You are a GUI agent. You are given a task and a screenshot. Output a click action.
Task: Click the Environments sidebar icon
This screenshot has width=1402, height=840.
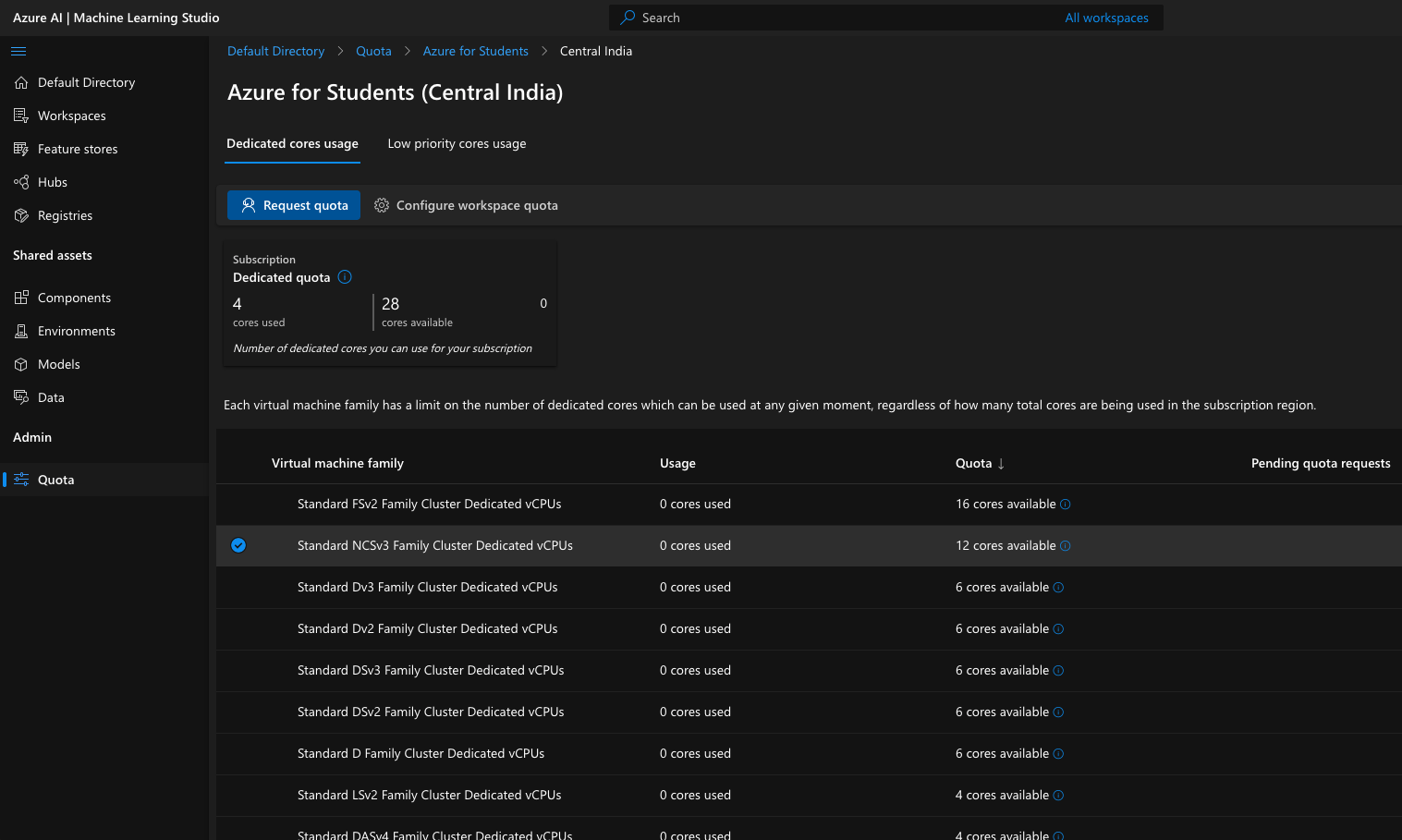pyautogui.click(x=21, y=331)
